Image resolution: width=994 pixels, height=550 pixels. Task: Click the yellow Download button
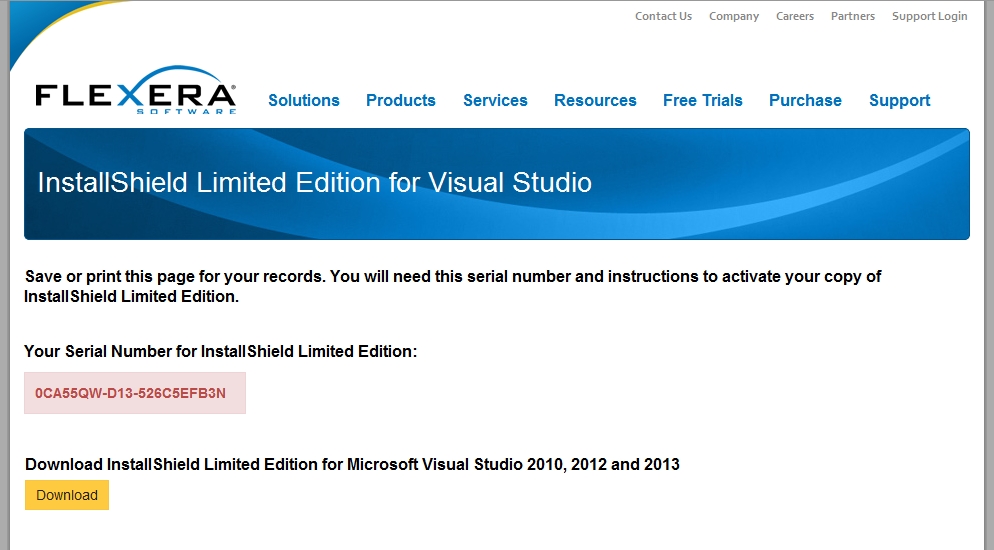pos(67,495)
